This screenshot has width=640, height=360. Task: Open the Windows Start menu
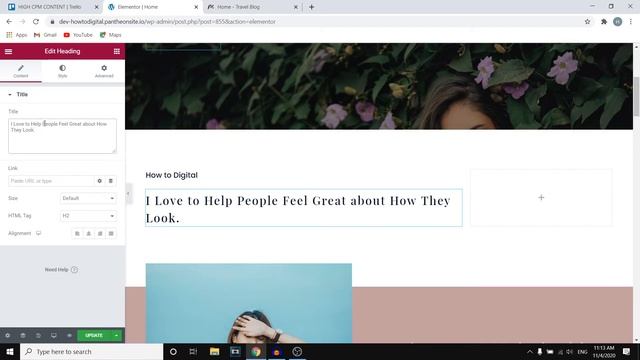click(10, 351)
